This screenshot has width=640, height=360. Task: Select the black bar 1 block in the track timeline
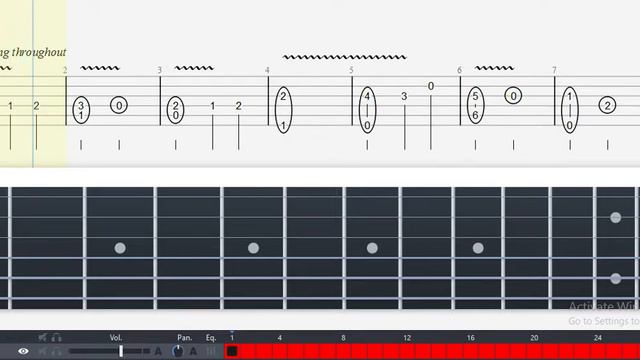coord(232,351)
